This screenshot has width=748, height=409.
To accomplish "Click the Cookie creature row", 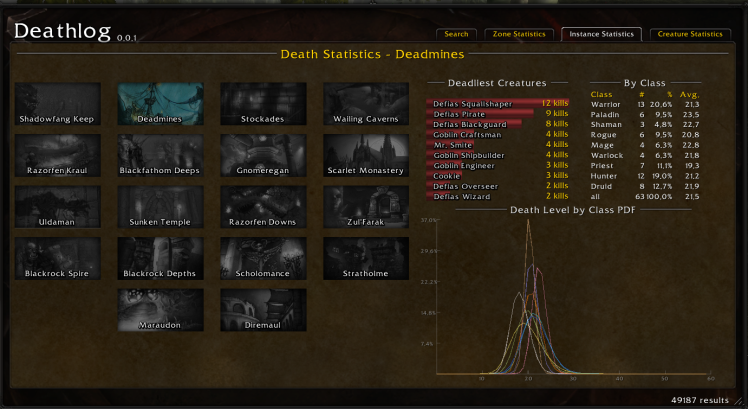I will (x=498, y=176).
